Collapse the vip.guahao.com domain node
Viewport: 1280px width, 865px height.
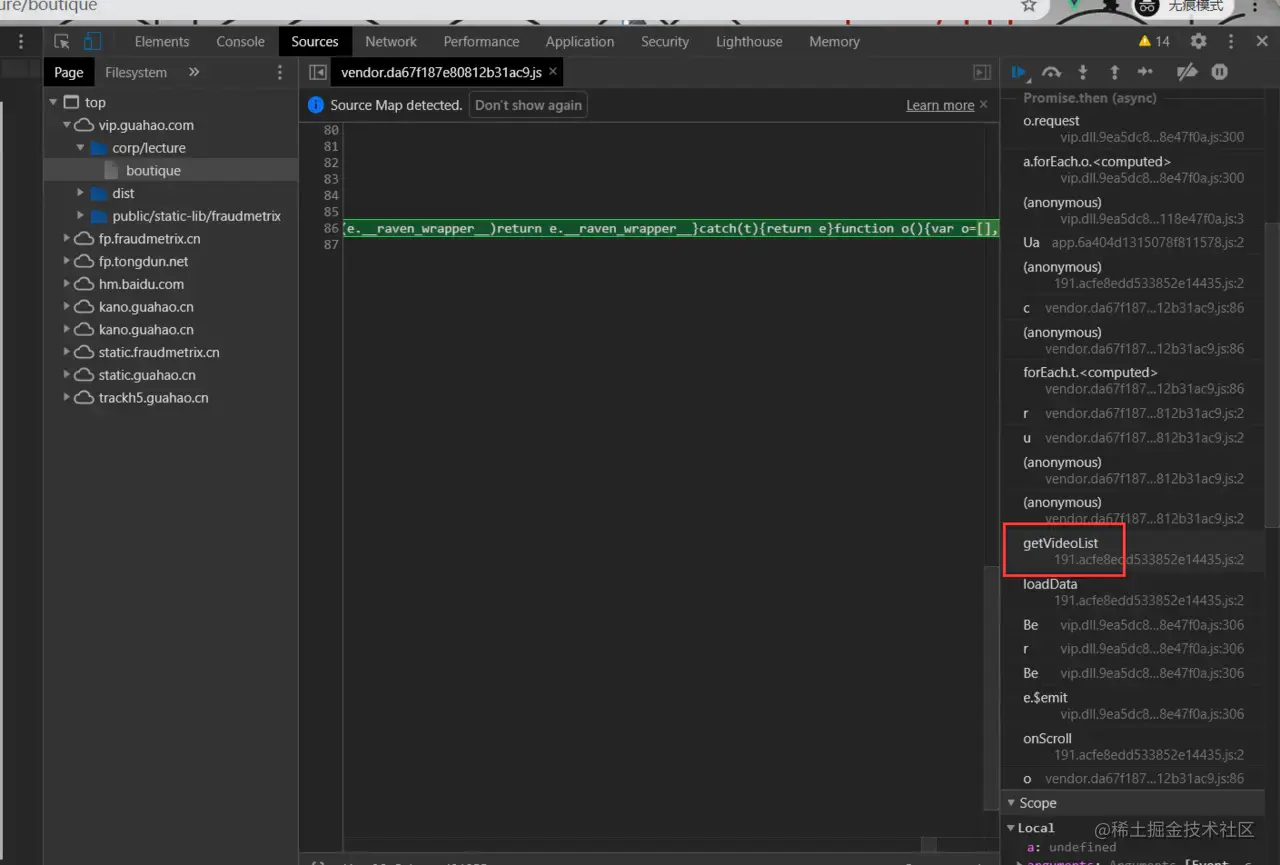[67, 125]
